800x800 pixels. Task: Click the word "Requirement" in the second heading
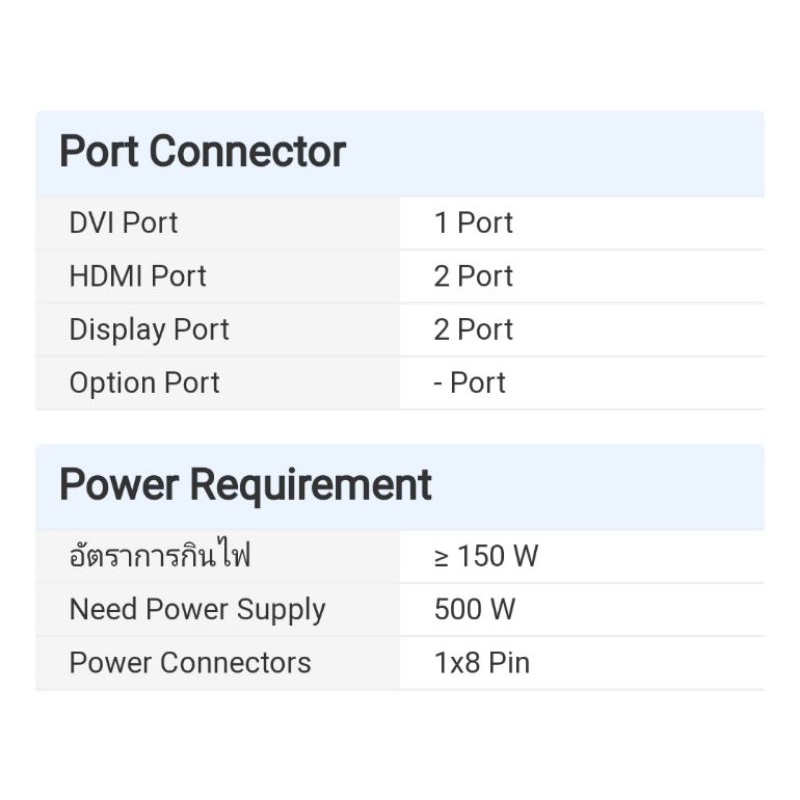(311, 485)
